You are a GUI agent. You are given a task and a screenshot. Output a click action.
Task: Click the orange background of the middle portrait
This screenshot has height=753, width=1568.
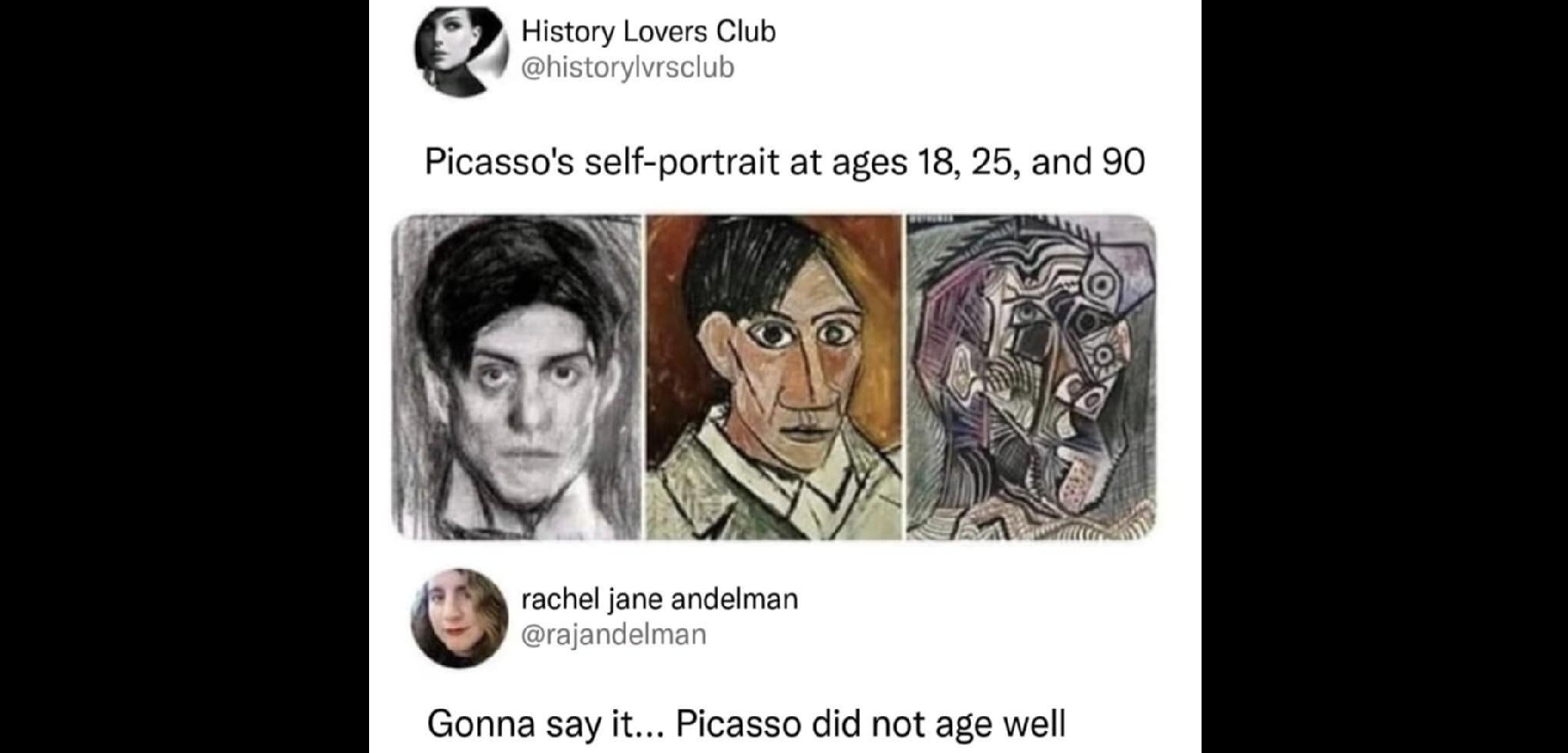(872, 264)
